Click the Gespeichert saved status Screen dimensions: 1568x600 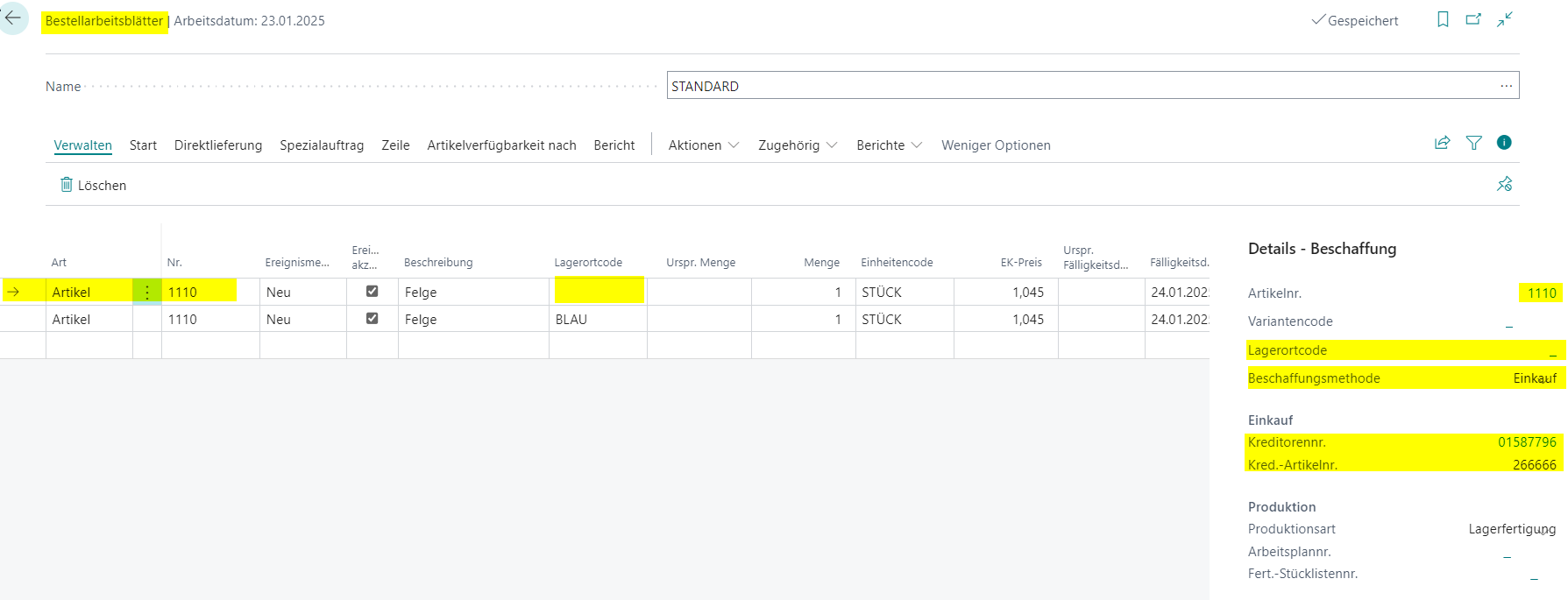pos(1355,21)
